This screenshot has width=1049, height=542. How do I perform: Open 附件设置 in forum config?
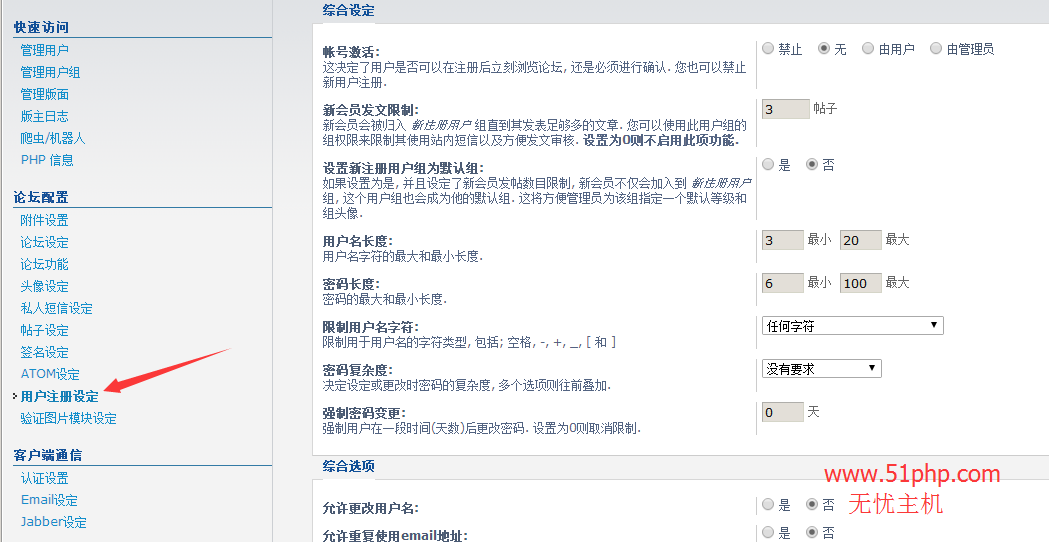[x=44, y=220]
